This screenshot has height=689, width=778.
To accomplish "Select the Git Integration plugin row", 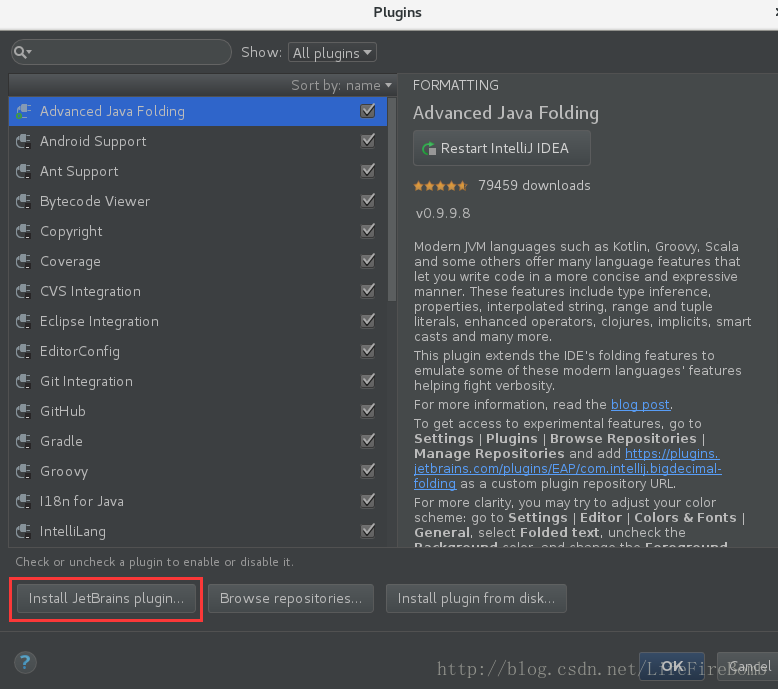I will tap(198, 381).
